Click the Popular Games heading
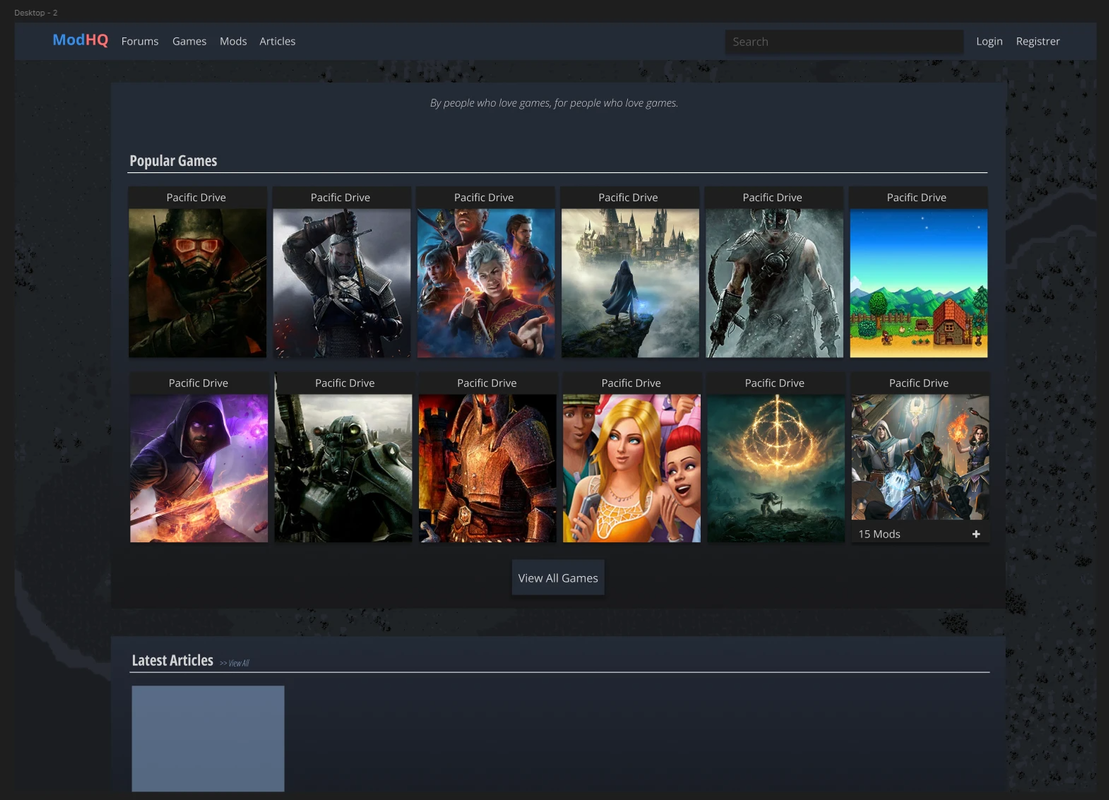 point(173,161)
